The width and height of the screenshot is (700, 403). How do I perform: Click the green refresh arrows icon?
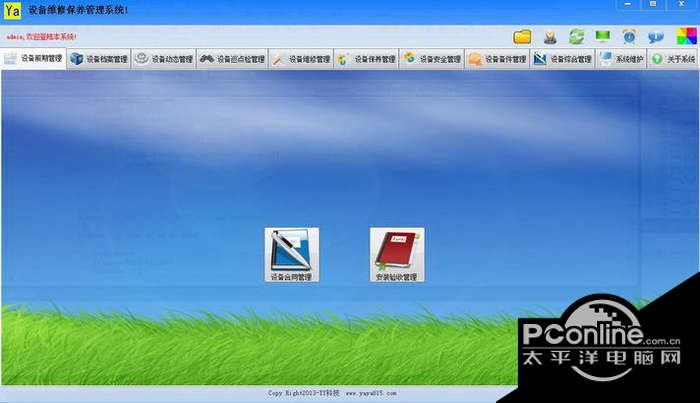point(576,36)
